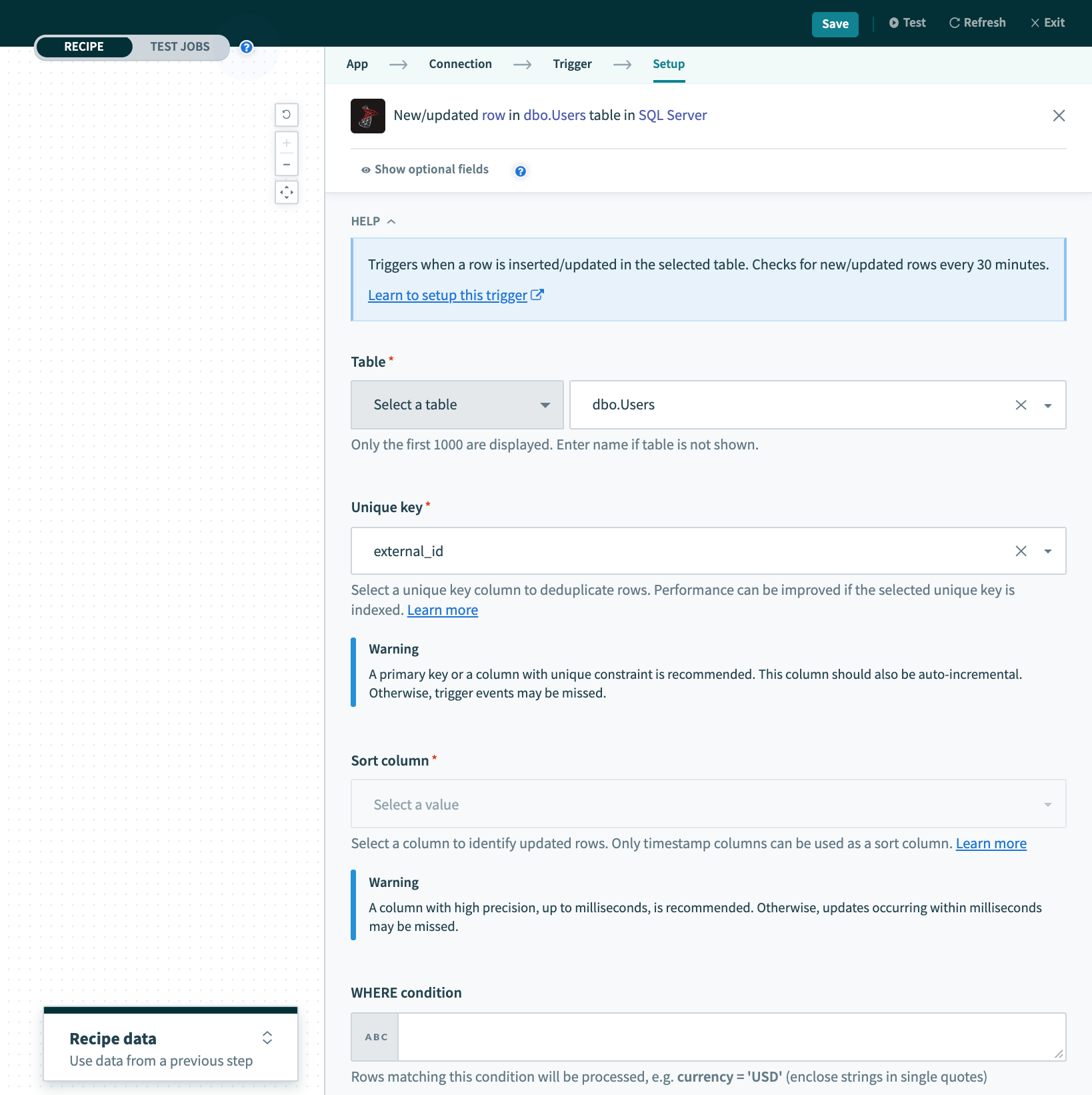Click the SQL Server app icon
This screenshot has height=1095, width=1092.
368,116
